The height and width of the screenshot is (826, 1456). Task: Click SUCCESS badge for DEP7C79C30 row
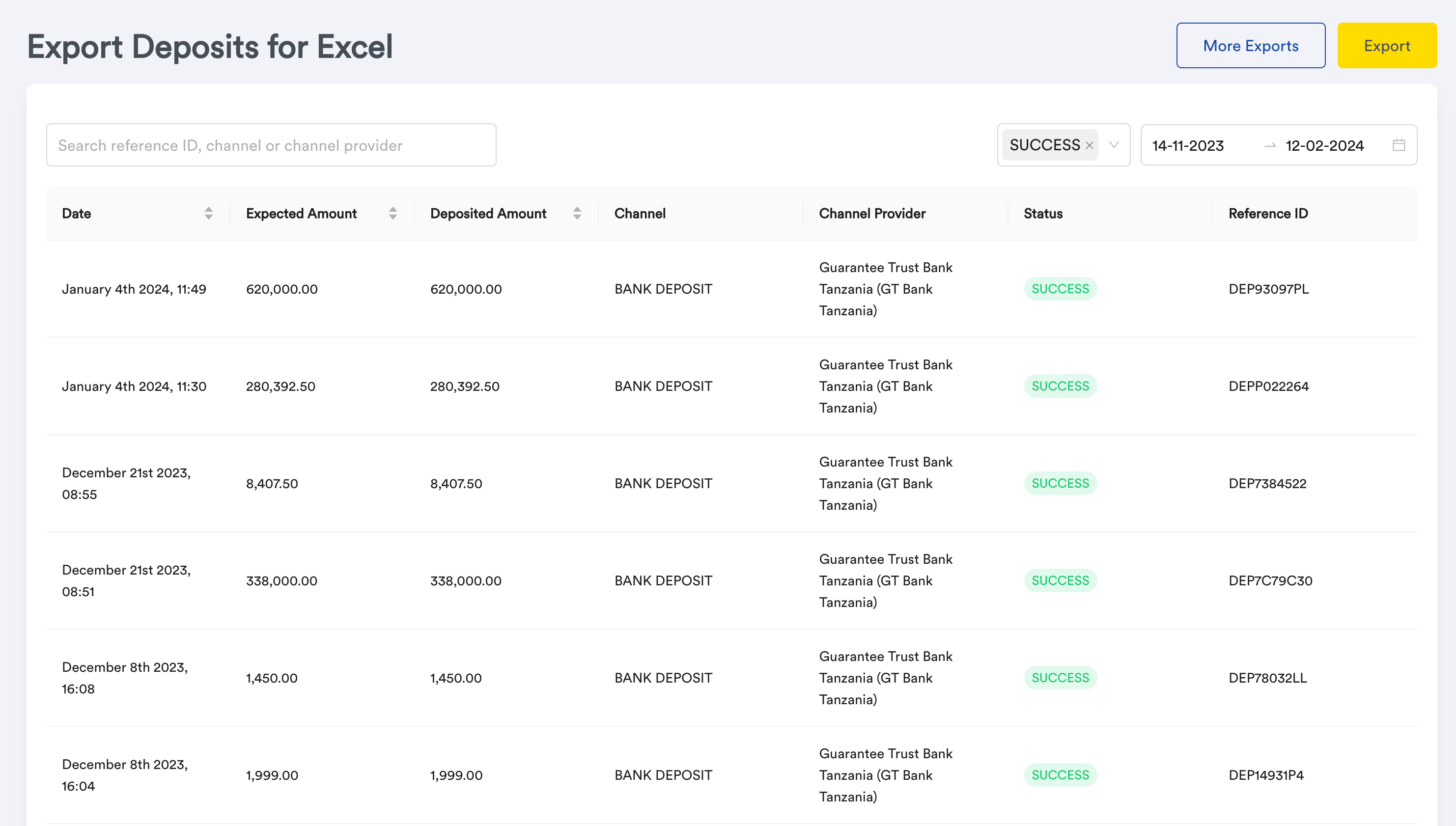1060,580
